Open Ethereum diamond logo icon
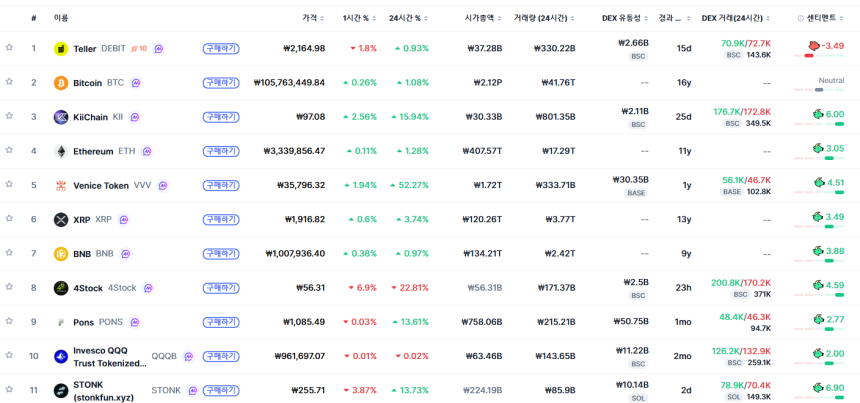The height and width of the screenshot is (403, 860). click(61, 151)
